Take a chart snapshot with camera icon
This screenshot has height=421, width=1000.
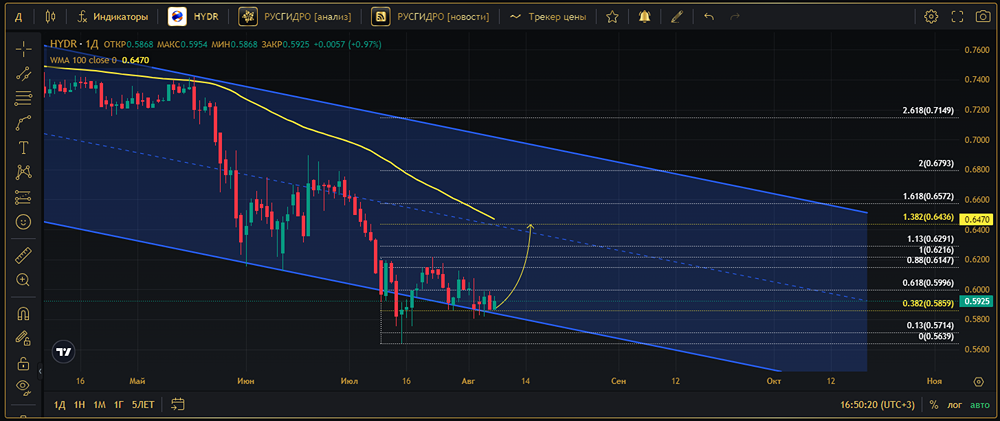point(982,17)
